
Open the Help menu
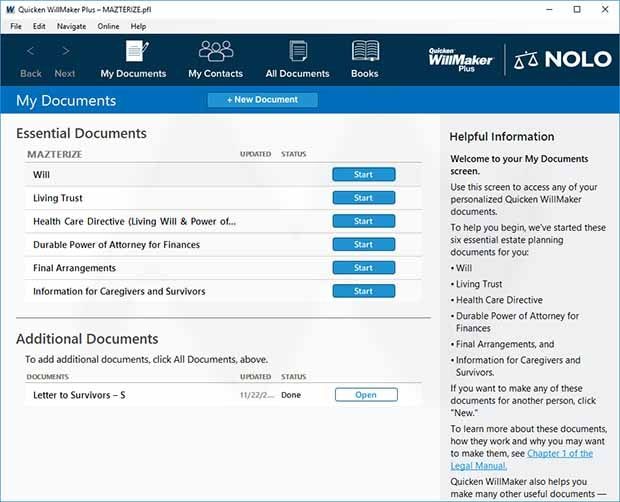click(x=138, y=26)
